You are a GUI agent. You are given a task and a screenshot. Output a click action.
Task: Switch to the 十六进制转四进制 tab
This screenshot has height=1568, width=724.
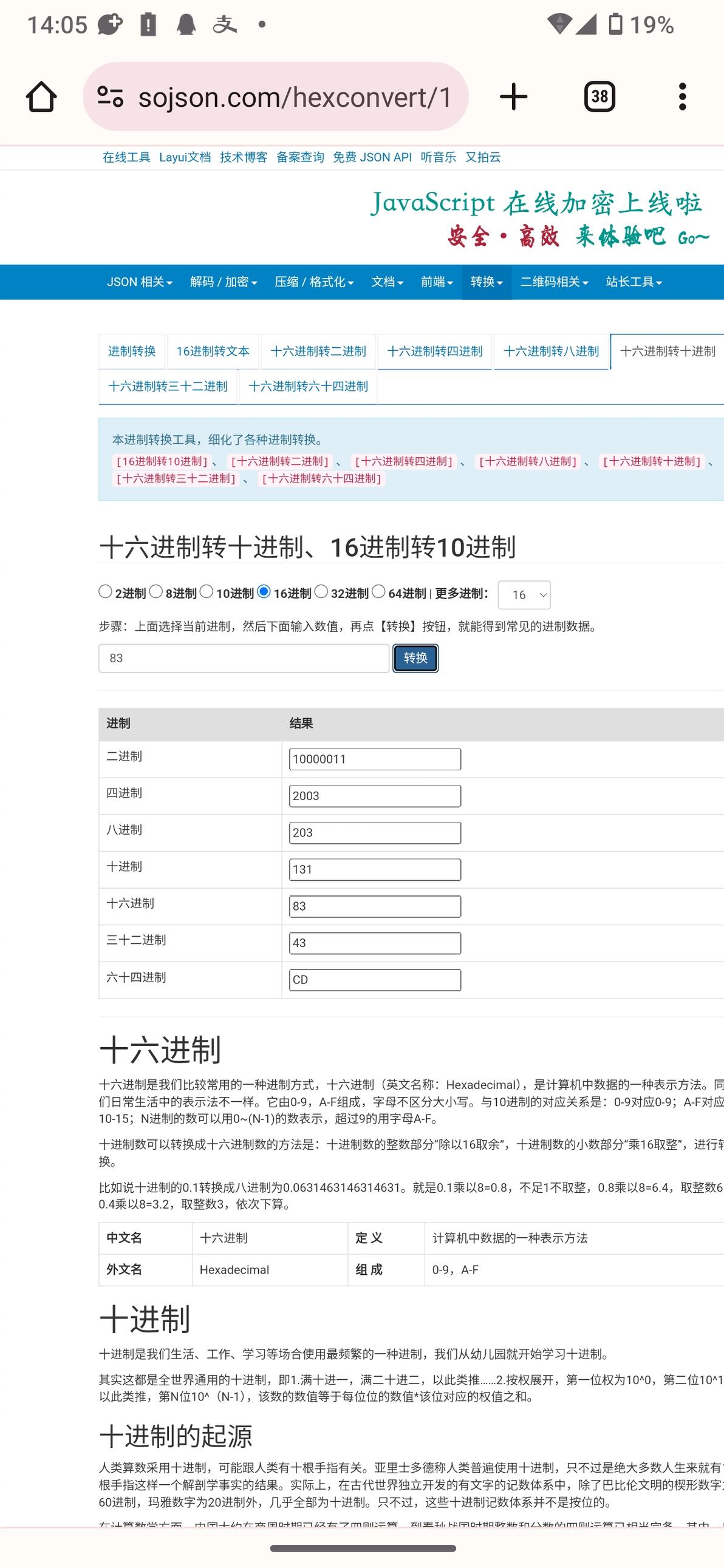434,351
